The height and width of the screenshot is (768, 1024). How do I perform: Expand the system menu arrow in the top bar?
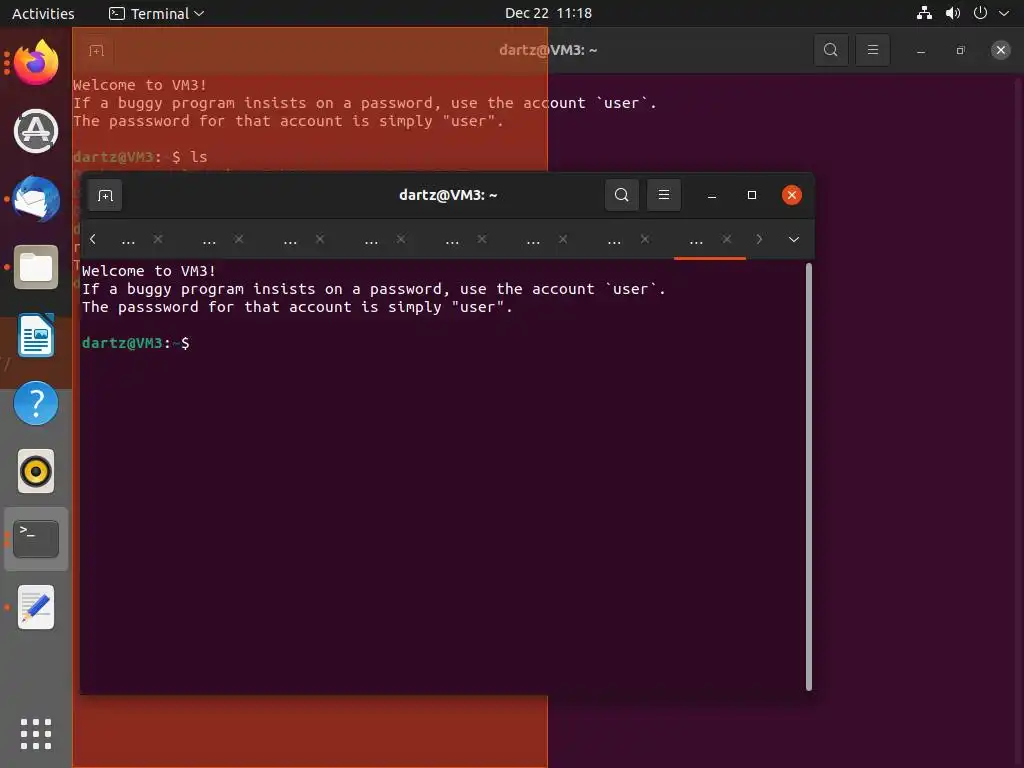pos(1004,13)
